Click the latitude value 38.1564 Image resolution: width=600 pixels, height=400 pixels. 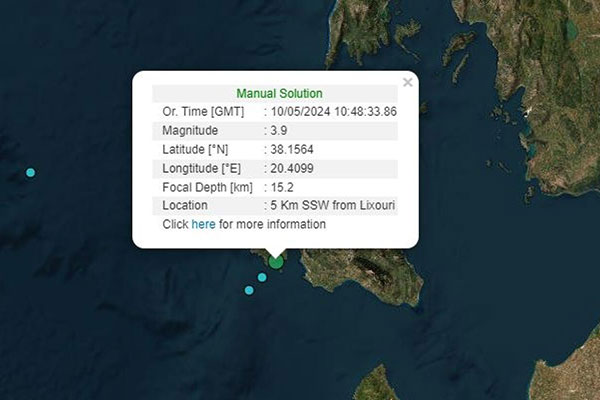pos(291,149)
